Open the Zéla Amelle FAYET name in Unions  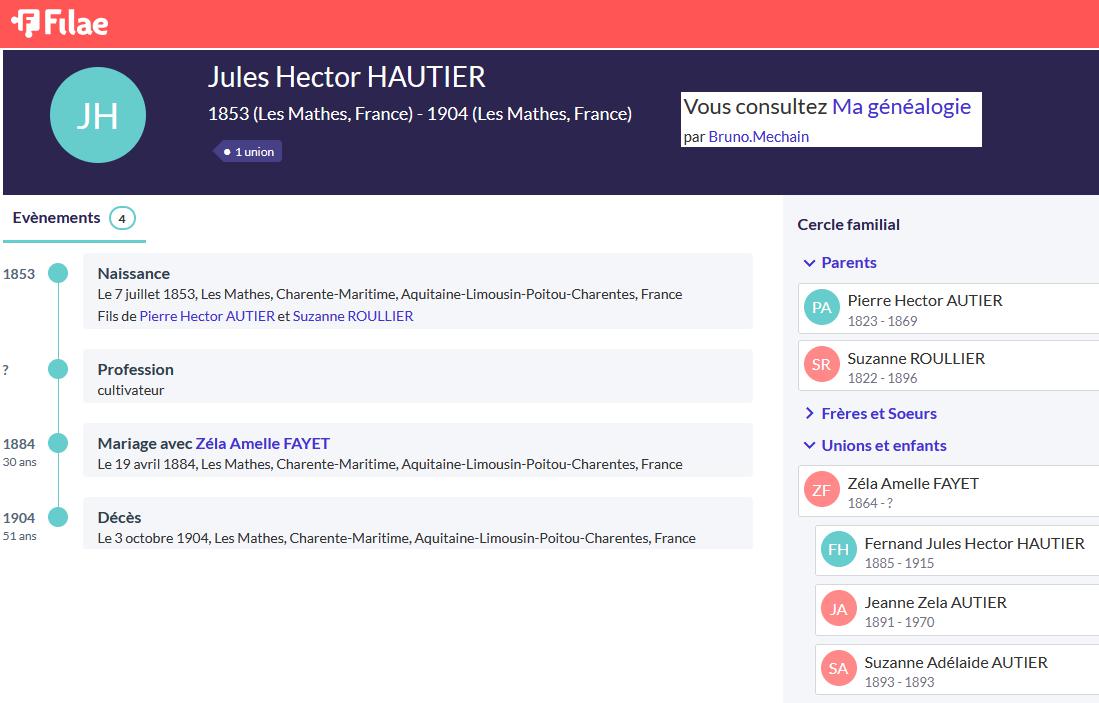coord(913,484)
